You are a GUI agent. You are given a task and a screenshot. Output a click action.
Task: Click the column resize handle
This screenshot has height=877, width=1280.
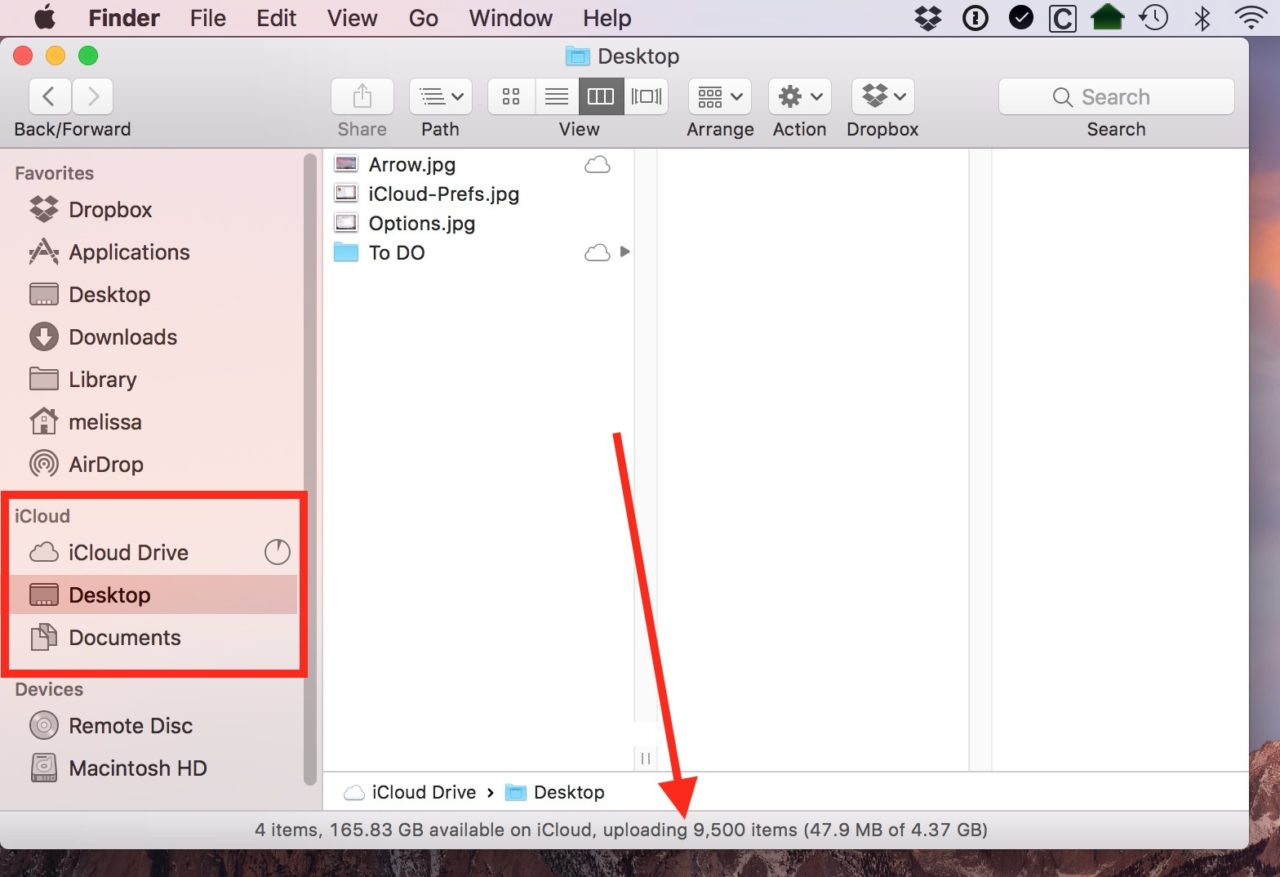(646, 759)
